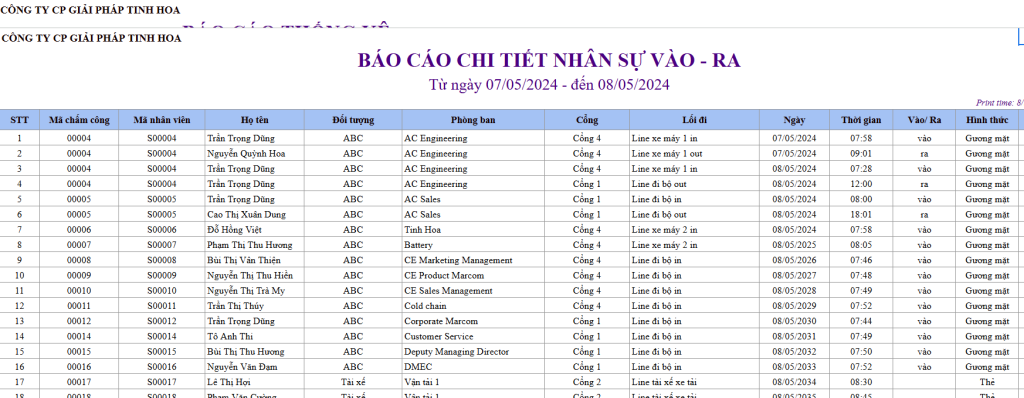The height and width of the screenshot is (398, 1024).
Task: Select the Cold chain department cell
Action: point(473,306)
